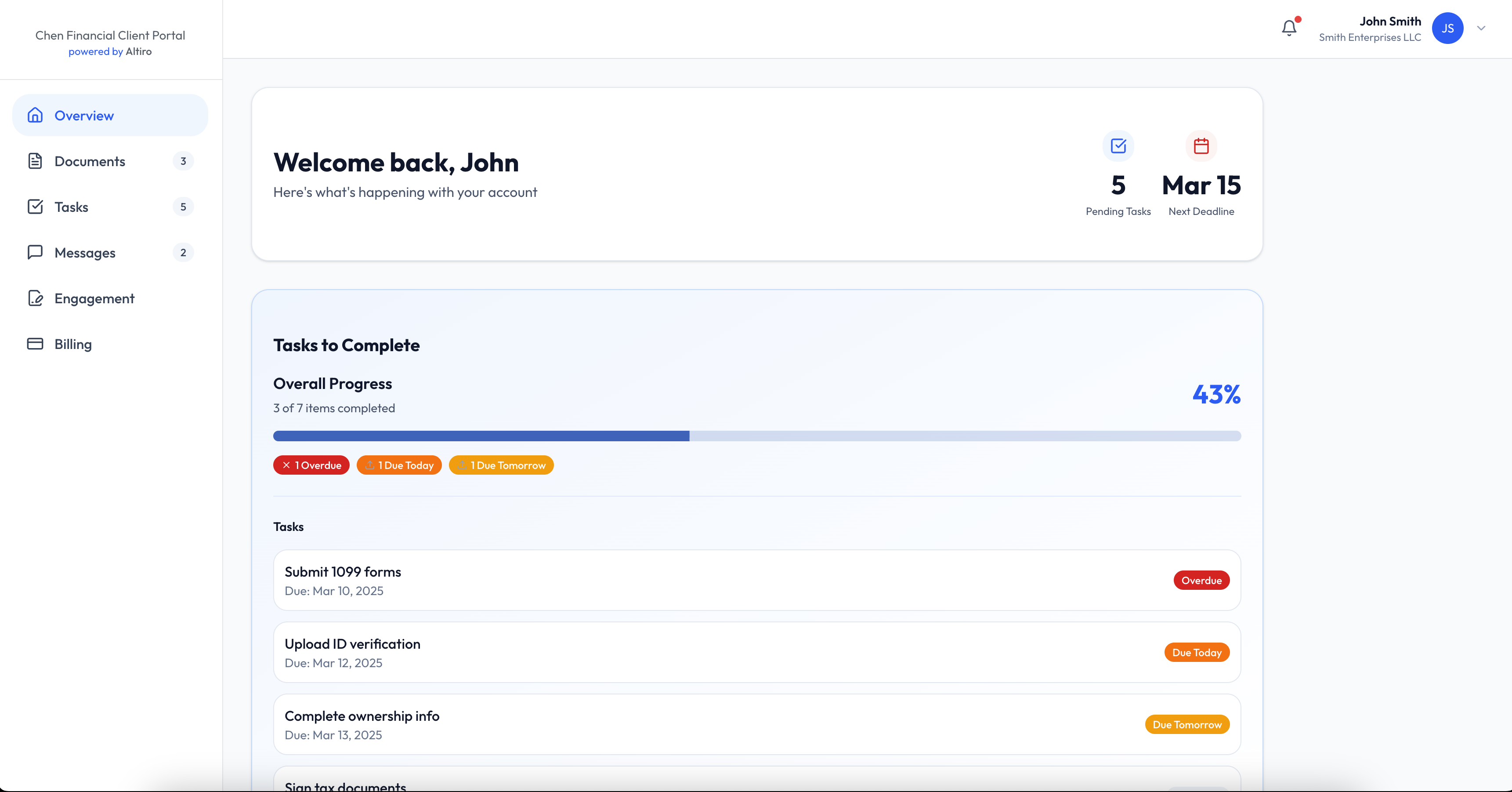The image size is (1512, 792).
Task: Click the JS user avatar
Action: click(1447, 28)
